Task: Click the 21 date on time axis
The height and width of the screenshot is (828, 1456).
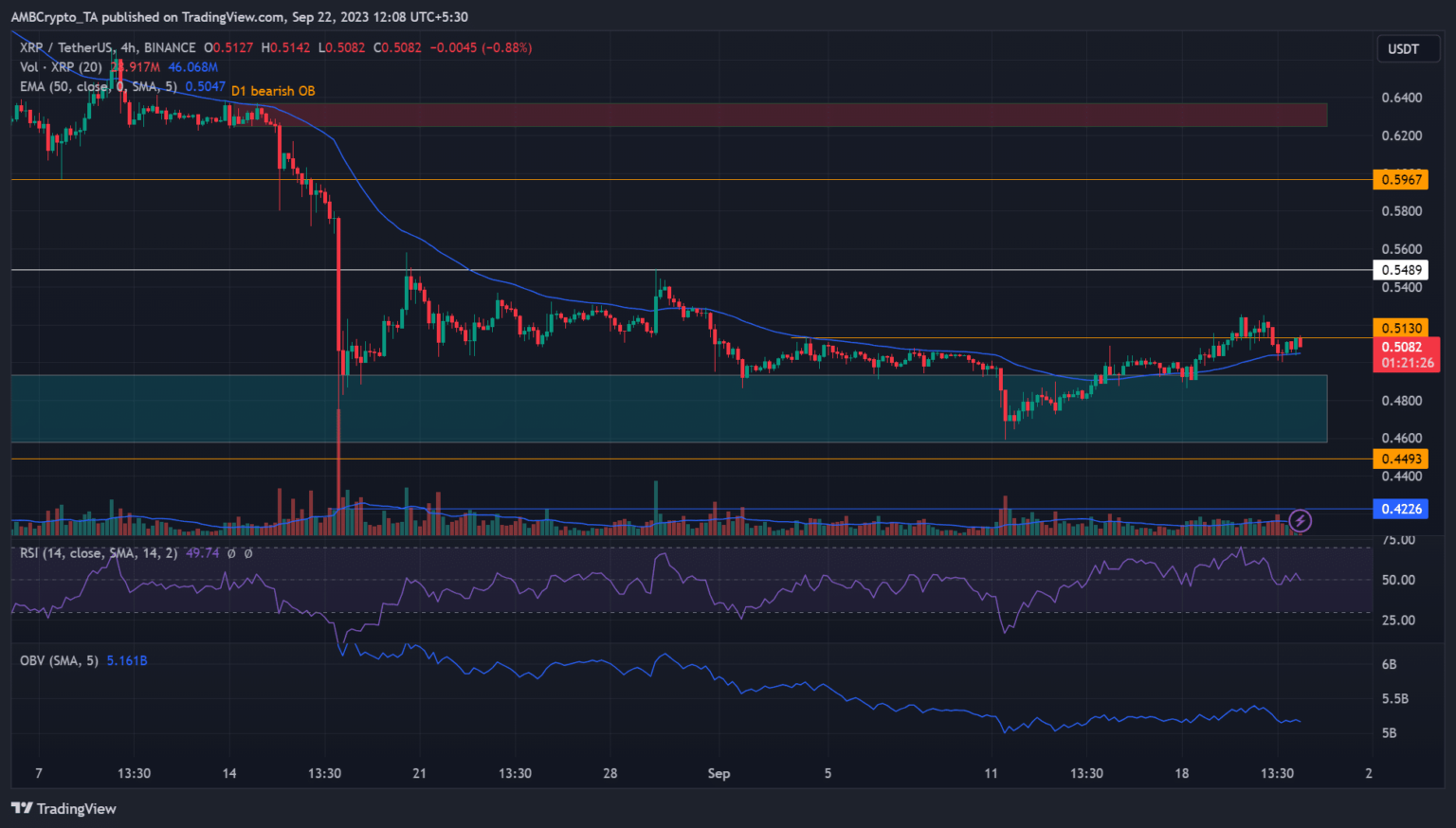Action: 420,773
